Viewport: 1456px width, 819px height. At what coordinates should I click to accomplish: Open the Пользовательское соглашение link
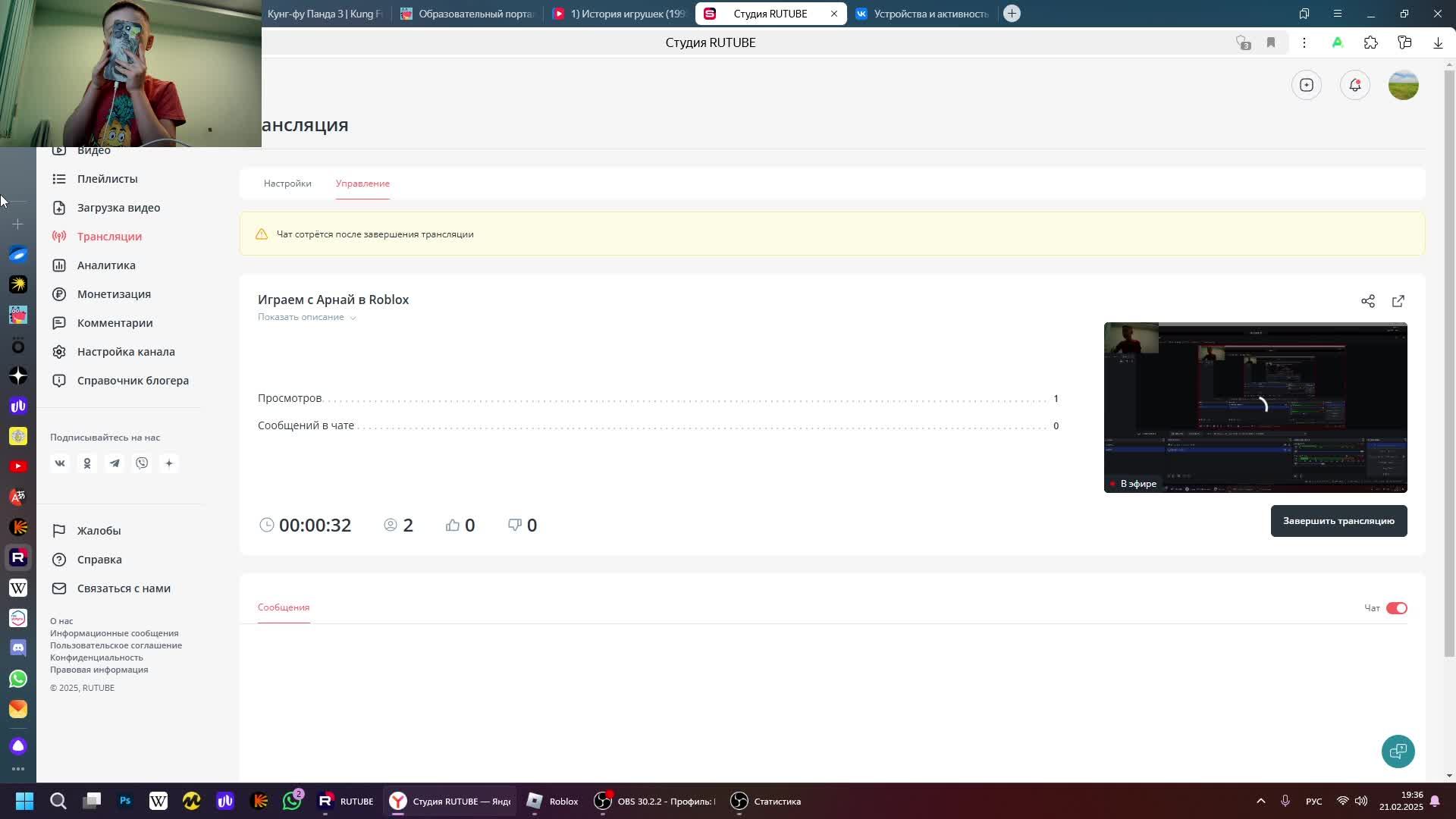point(116,645)
